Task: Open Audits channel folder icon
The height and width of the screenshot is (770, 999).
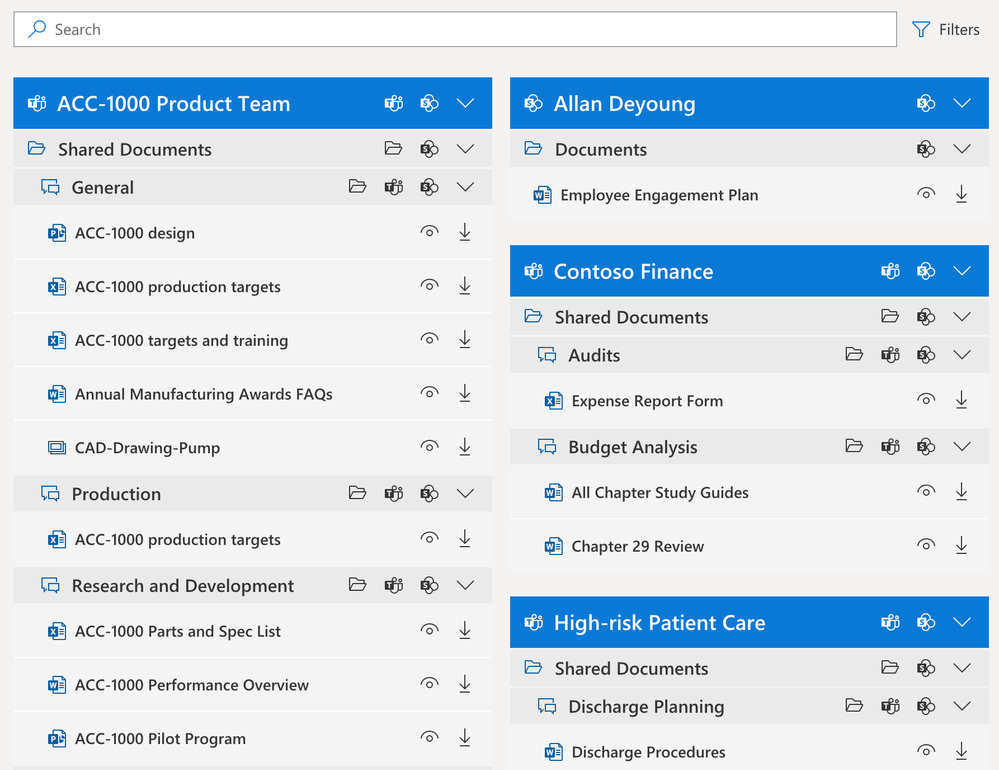Action: click(x=854, y=354)
